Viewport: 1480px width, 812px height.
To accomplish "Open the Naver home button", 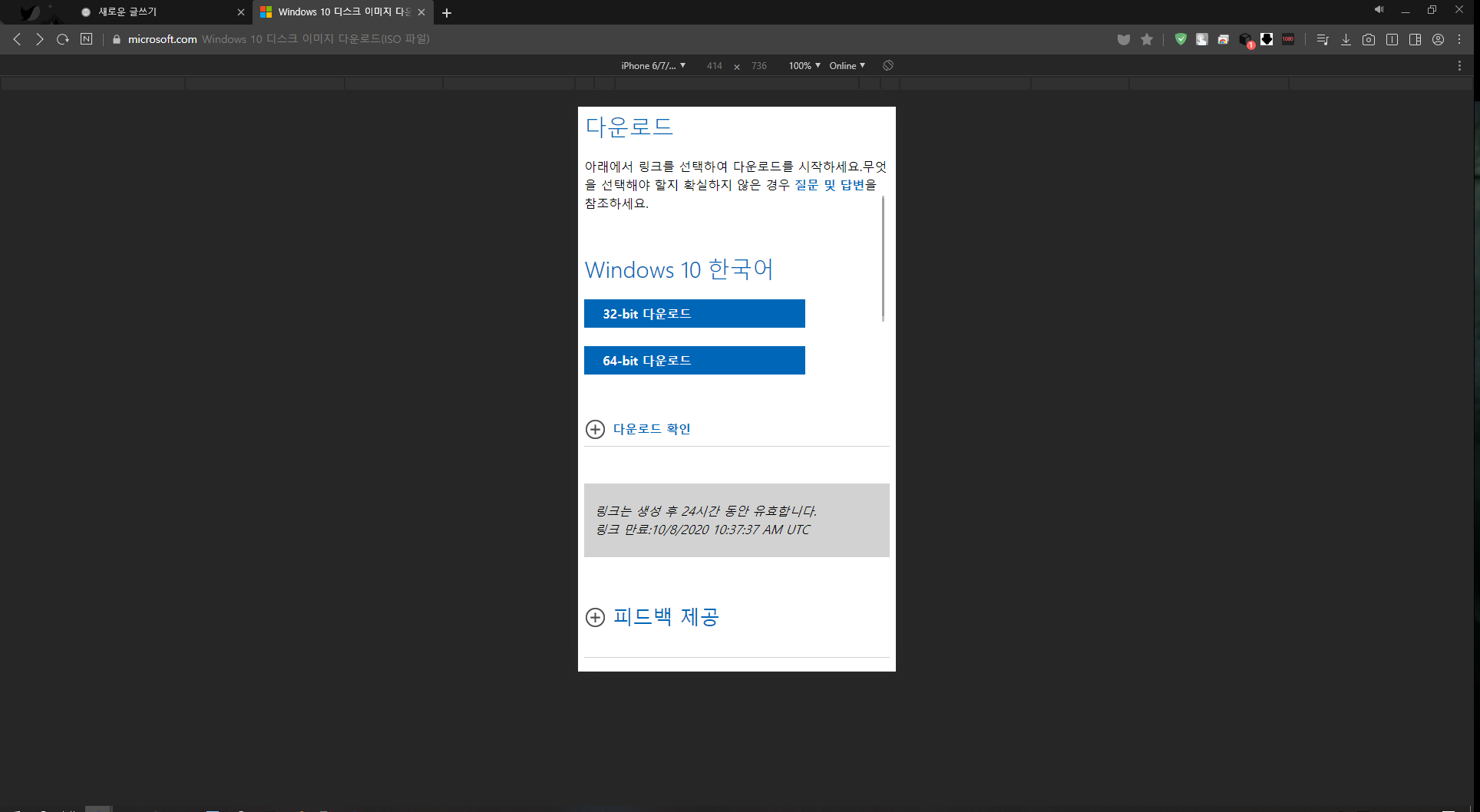I will tap(87, 39).
